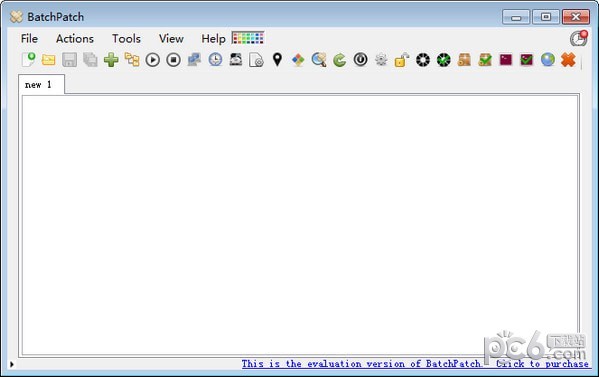Viewport: 599px width, 377px height.
Task: Open the Actions menu
Action: pyautogui.click(x=75, y=39)
